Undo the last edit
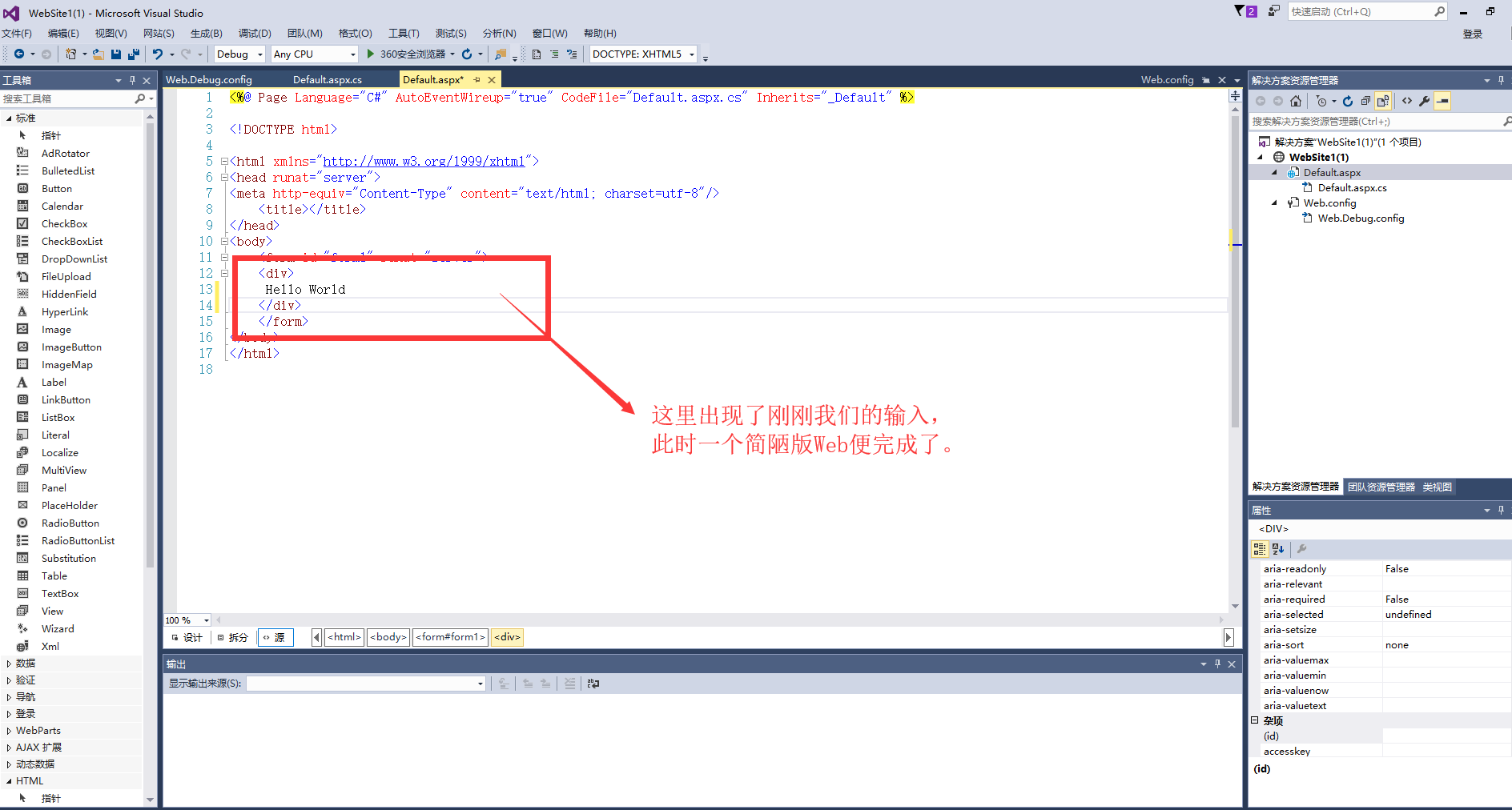1512x810 pixels. coord(158,54)
